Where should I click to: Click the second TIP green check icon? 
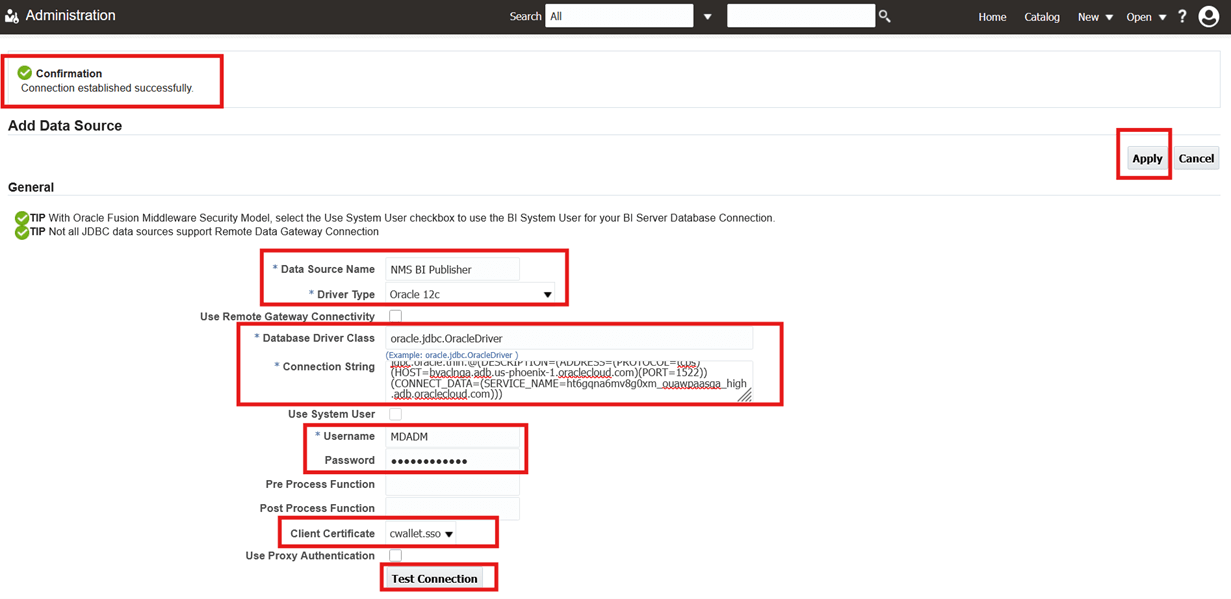click(22, 232)
